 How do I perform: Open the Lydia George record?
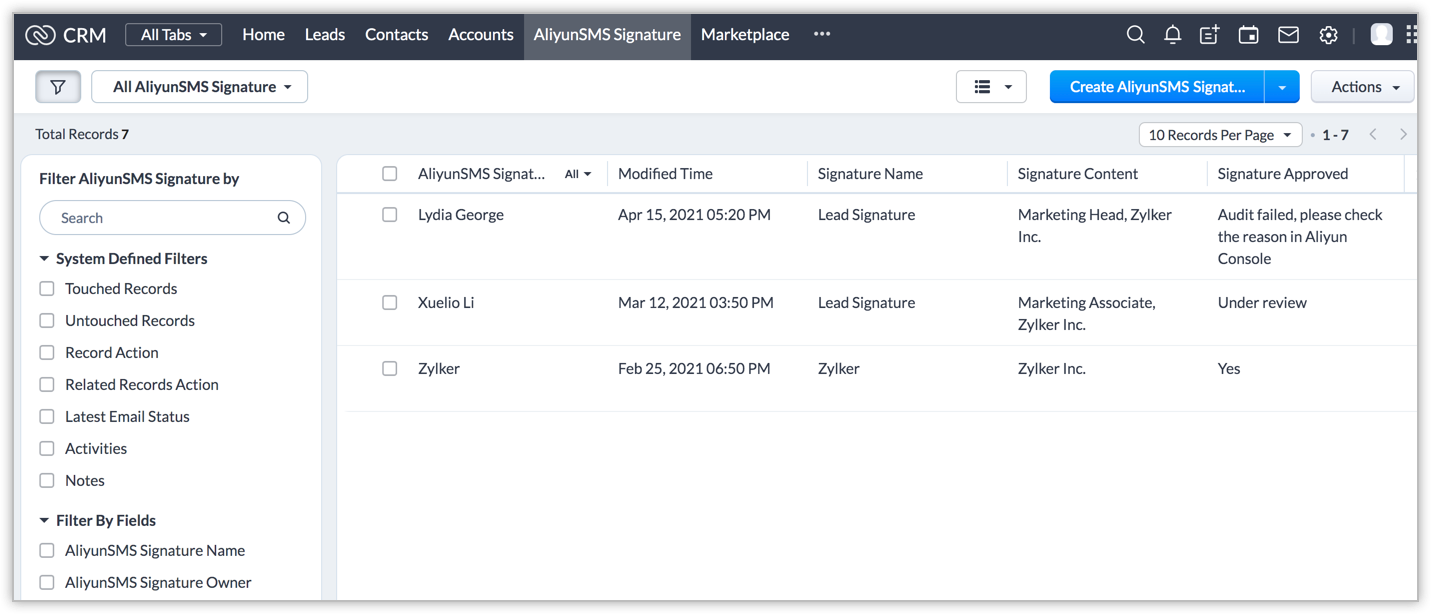(461, 215)
